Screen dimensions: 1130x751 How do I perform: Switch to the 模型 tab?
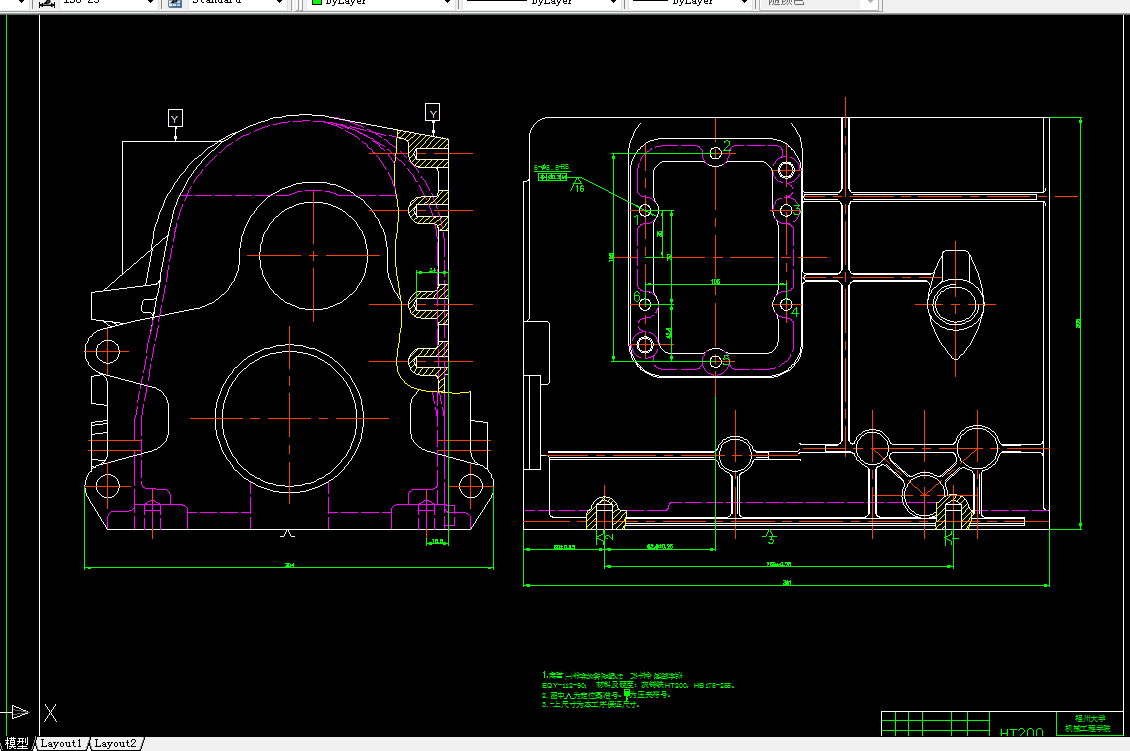pyautogui.click(x=17, y=743)
